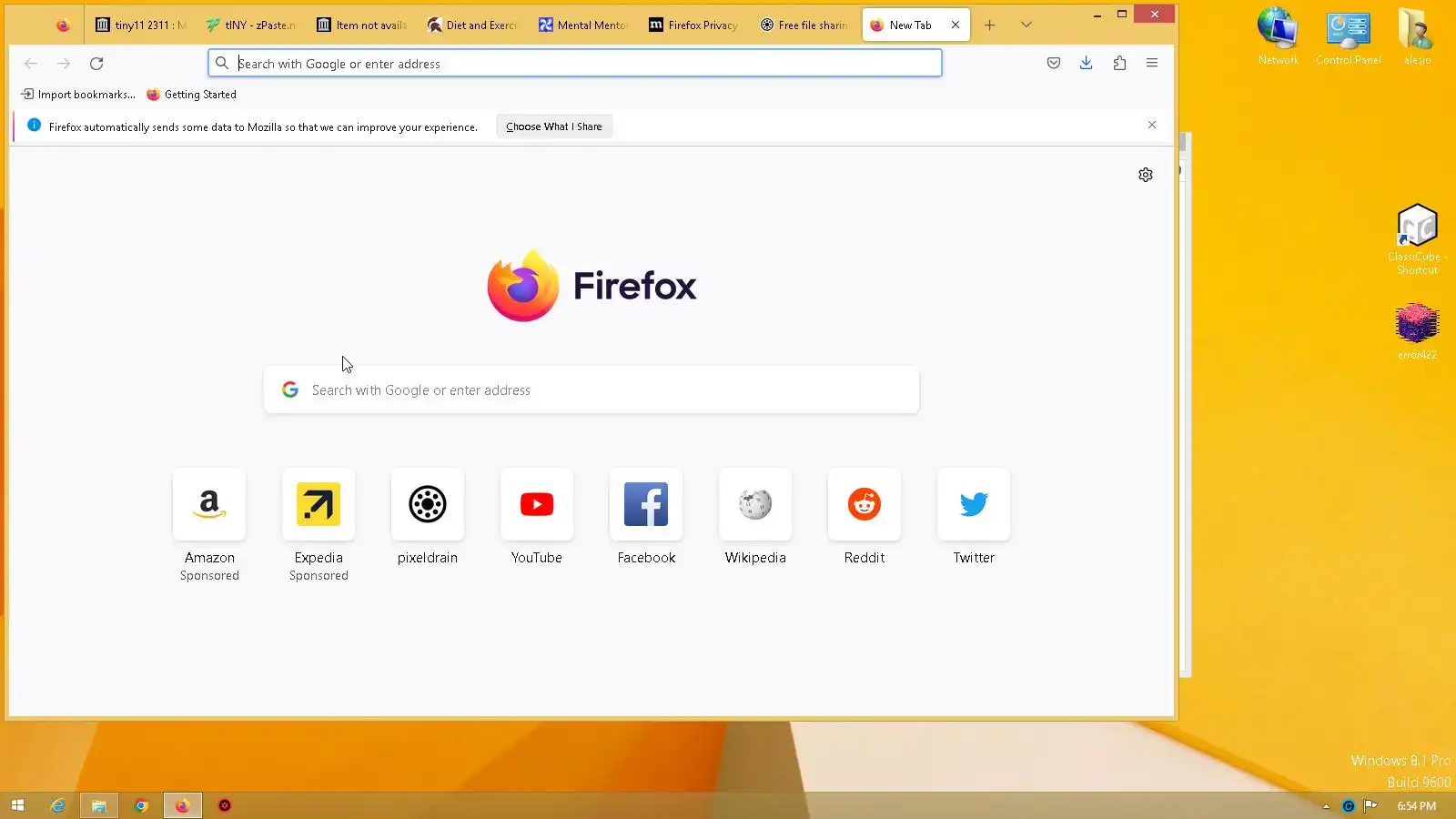Open the Mental Mentor tab
Viewport: 1456px width, 819px height.
[583, 25]
